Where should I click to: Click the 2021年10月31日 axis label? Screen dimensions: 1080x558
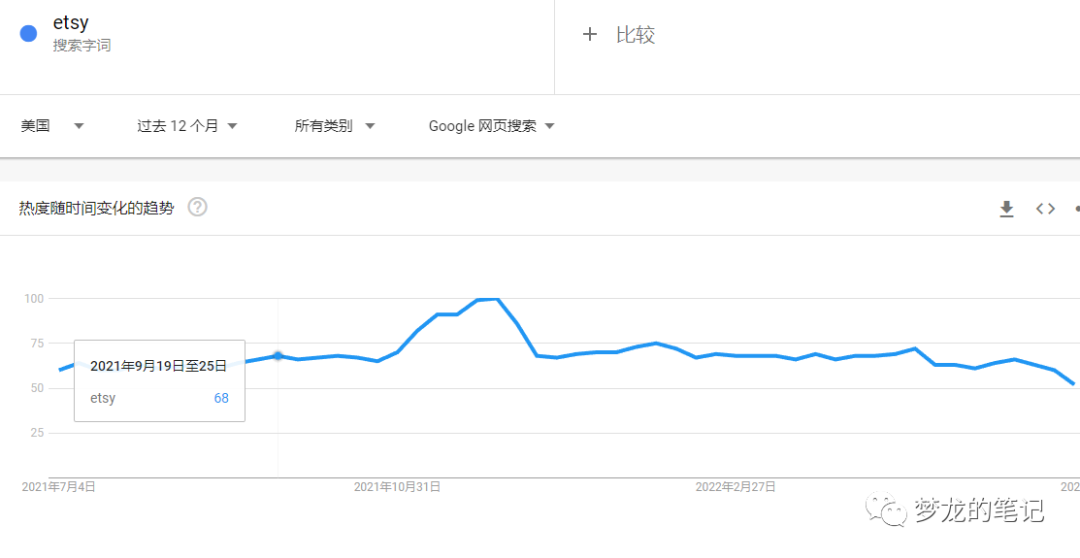click(397, 487)
